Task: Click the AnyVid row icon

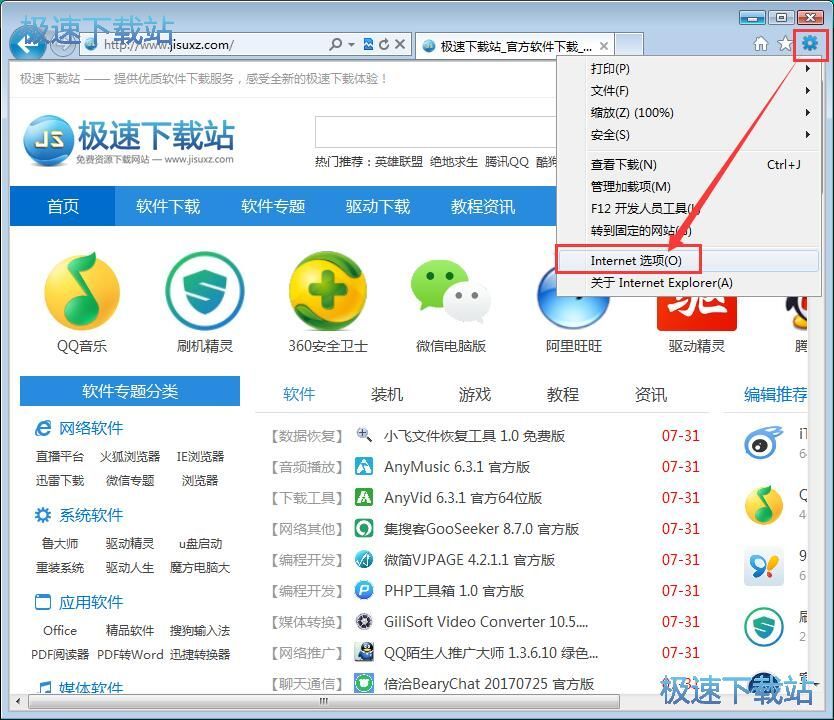Action: click(364, 497)
